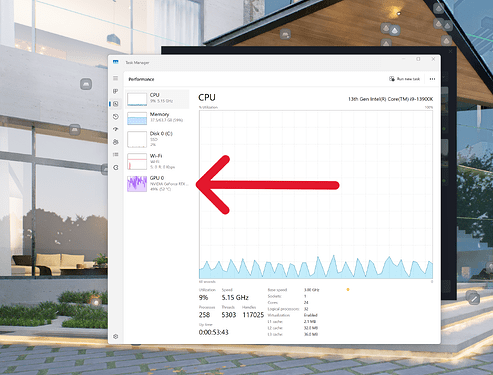The image size is (493, 375).
Task: Open Task Manager Settings gear icon
Action: click(x=116, y=336)
